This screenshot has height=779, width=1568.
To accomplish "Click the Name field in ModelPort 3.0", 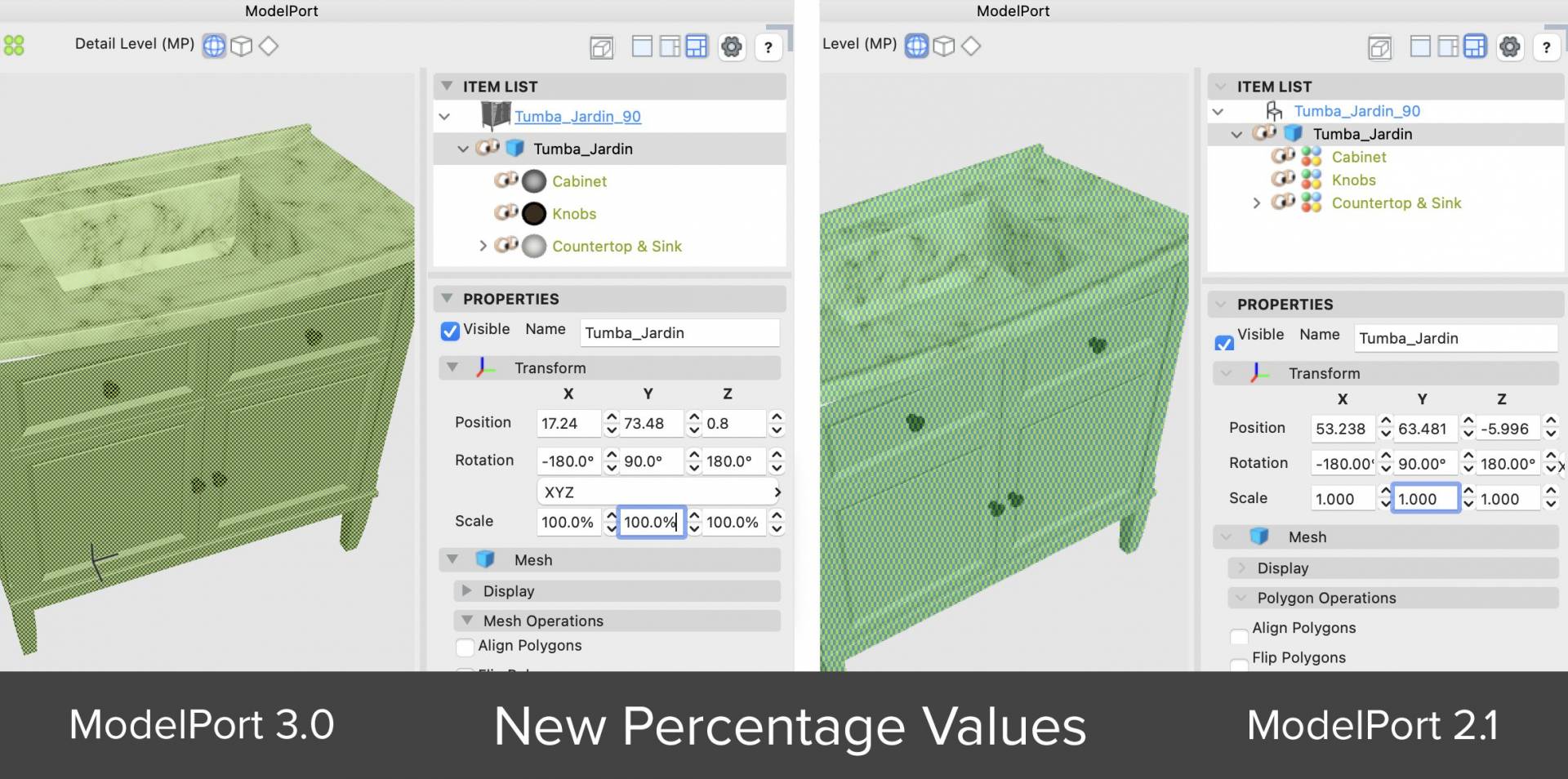I will tap(679, 332).
